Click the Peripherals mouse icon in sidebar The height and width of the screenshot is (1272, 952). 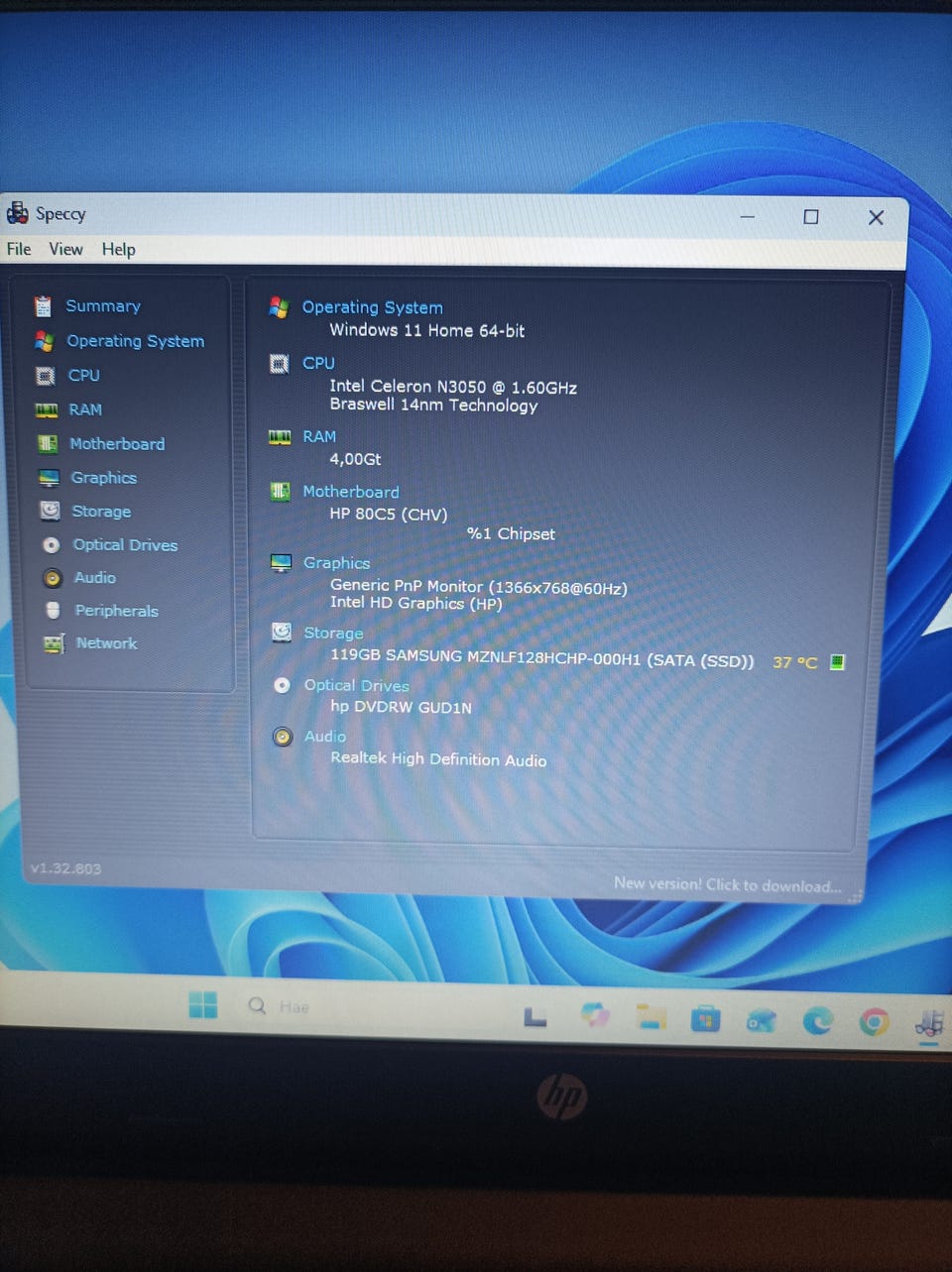coord(54,611)
